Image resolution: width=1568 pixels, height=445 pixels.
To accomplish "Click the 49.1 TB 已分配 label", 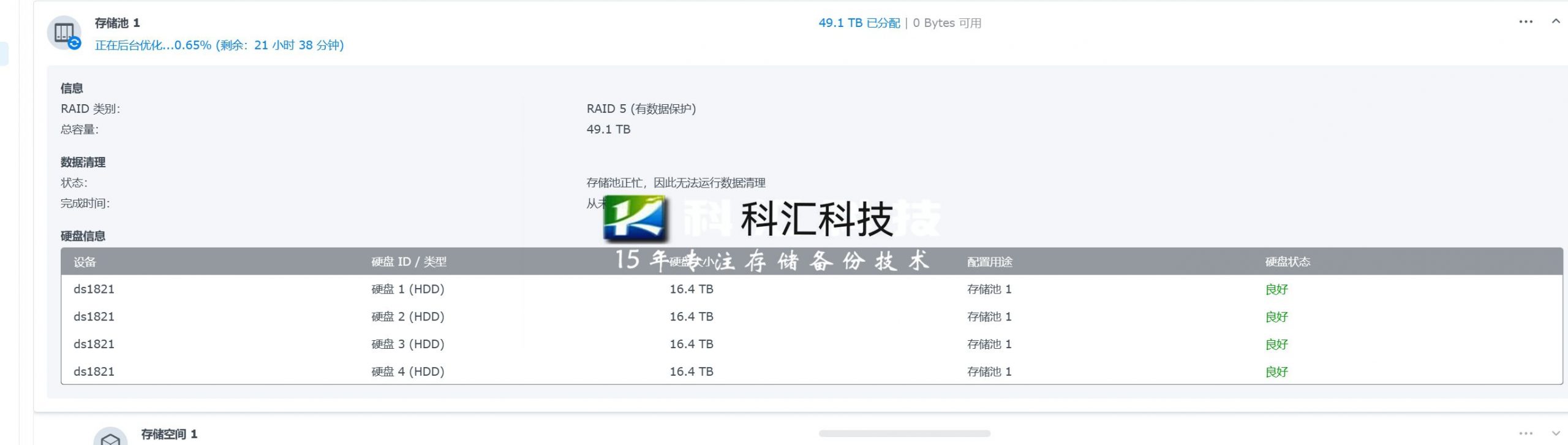I will coord(859,23).
